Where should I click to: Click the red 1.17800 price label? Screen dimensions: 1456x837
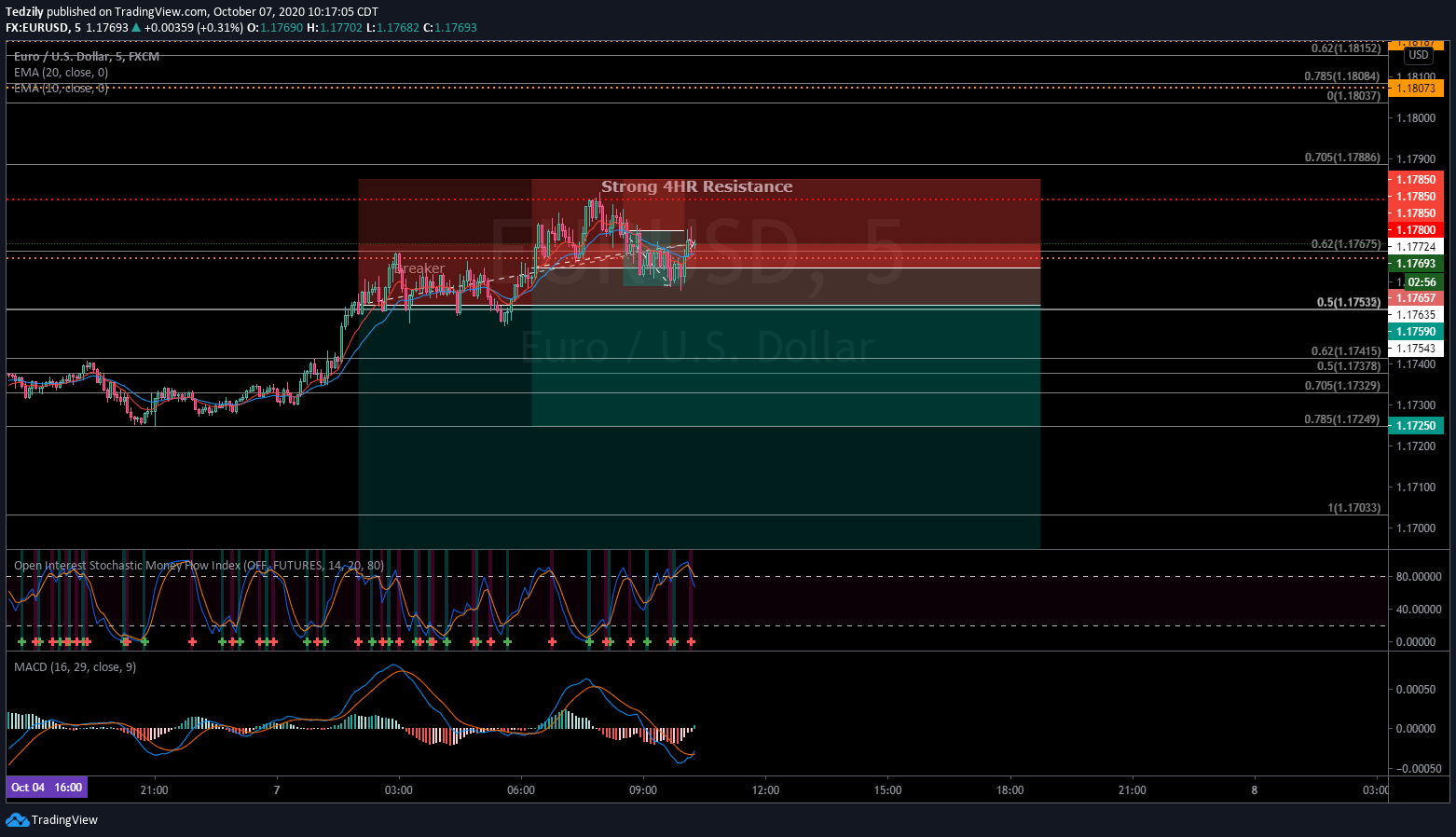(1415, 230)
